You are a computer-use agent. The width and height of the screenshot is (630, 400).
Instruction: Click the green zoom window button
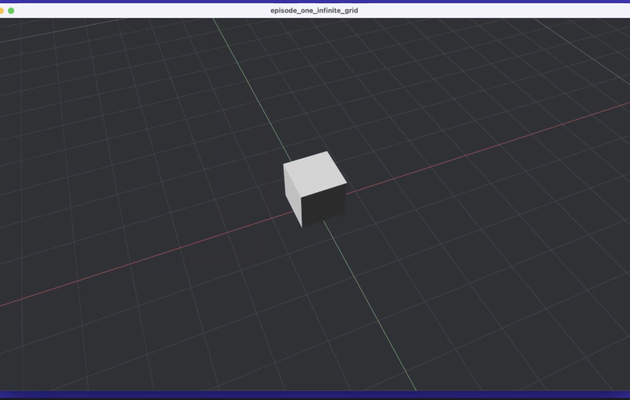click(11, 11)
